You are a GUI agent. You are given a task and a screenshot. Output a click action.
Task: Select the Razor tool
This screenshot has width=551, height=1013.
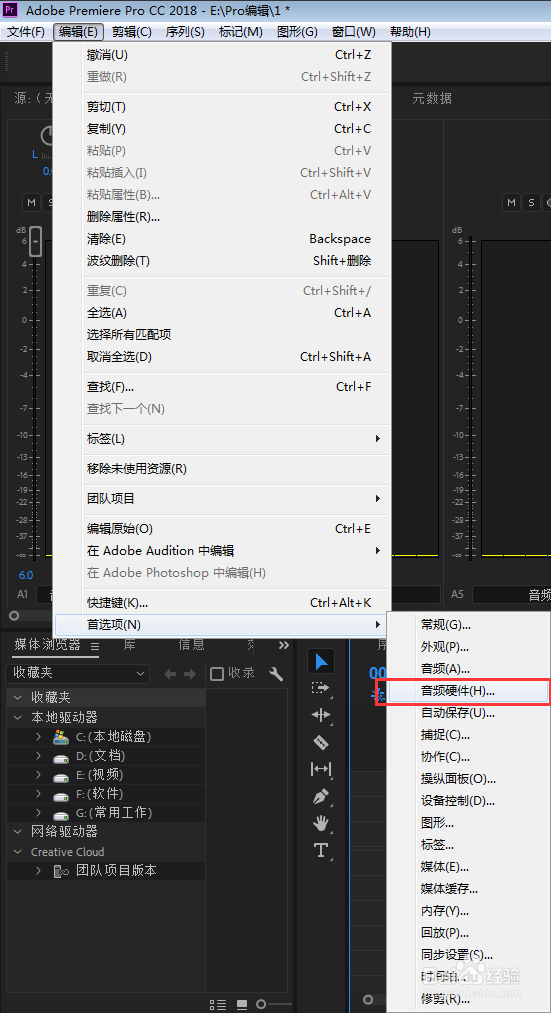point(320,742)
